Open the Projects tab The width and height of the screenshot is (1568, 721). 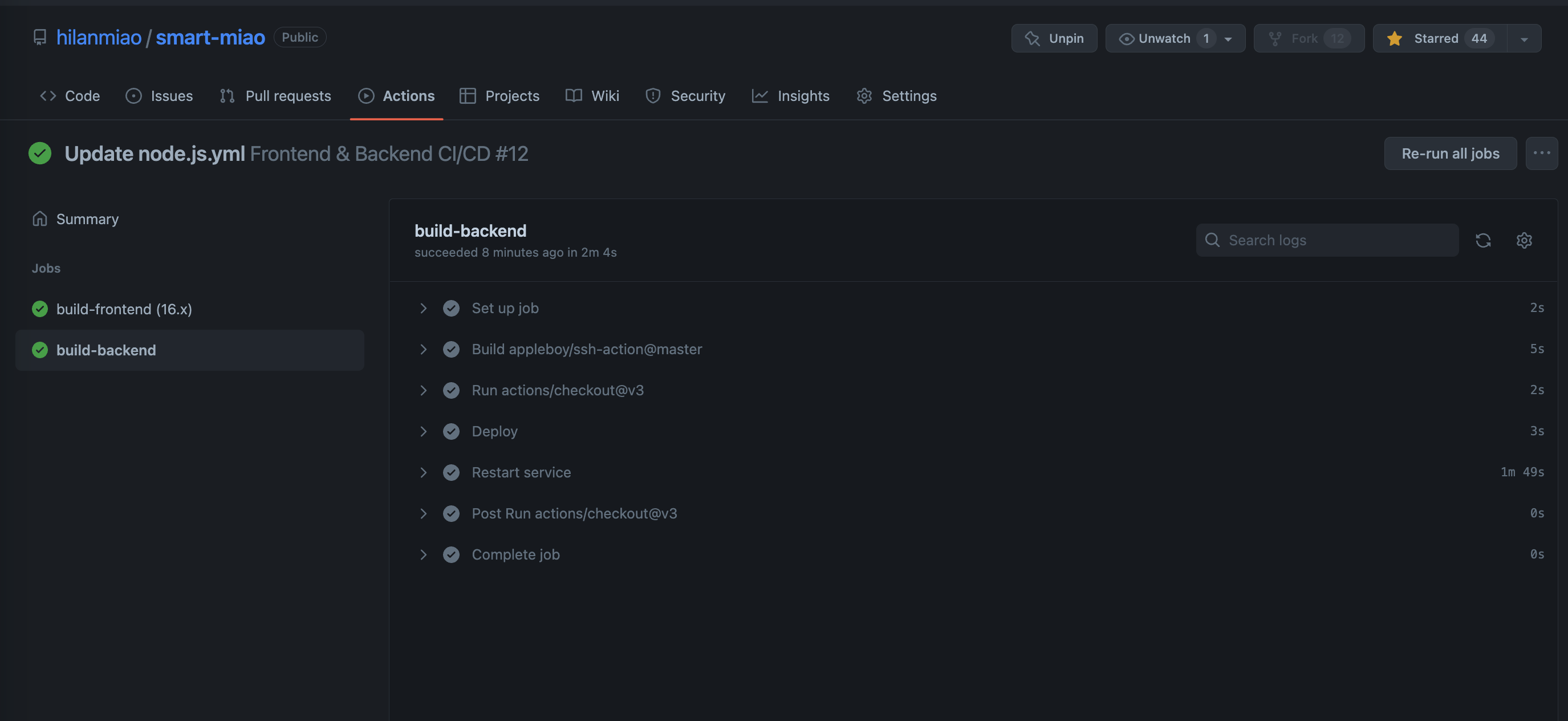tap(499, 96)
